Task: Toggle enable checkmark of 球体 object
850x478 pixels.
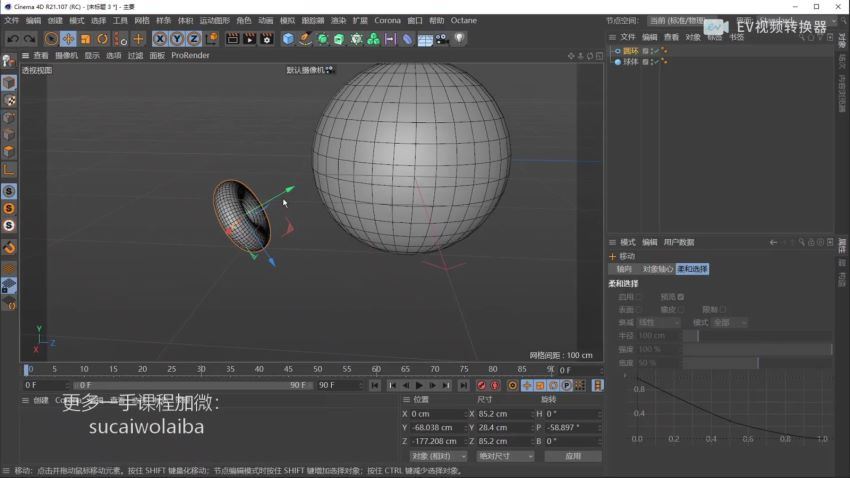Action: [656, 62]
